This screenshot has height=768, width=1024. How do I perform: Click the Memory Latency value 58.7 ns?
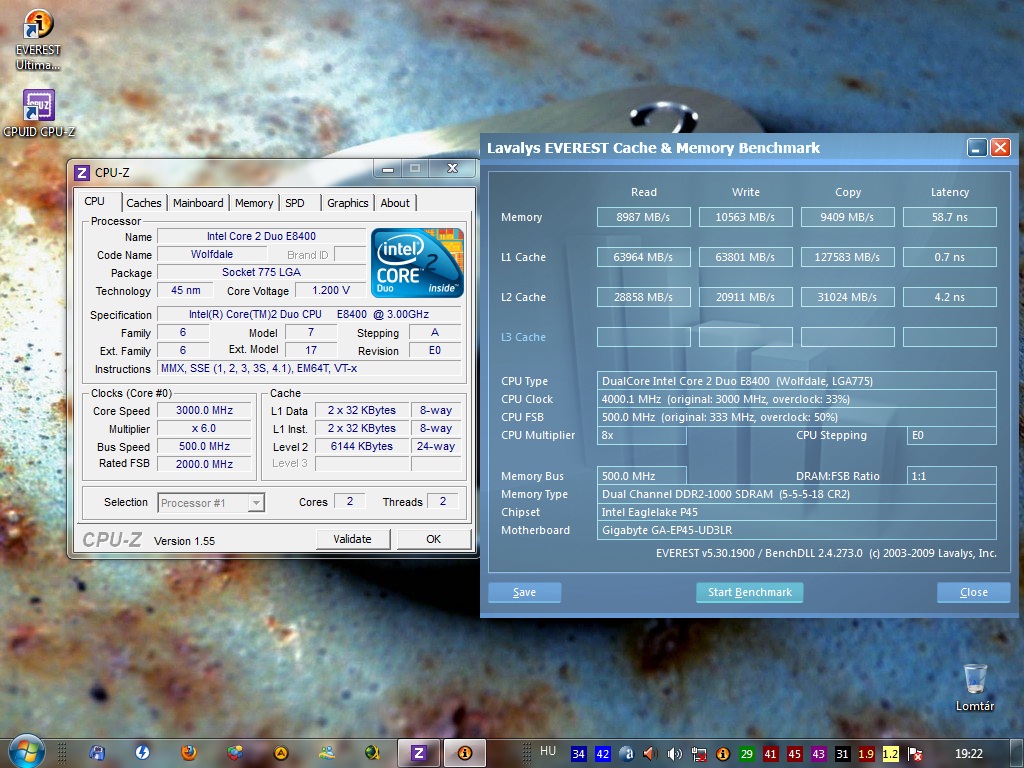(950, 217)
